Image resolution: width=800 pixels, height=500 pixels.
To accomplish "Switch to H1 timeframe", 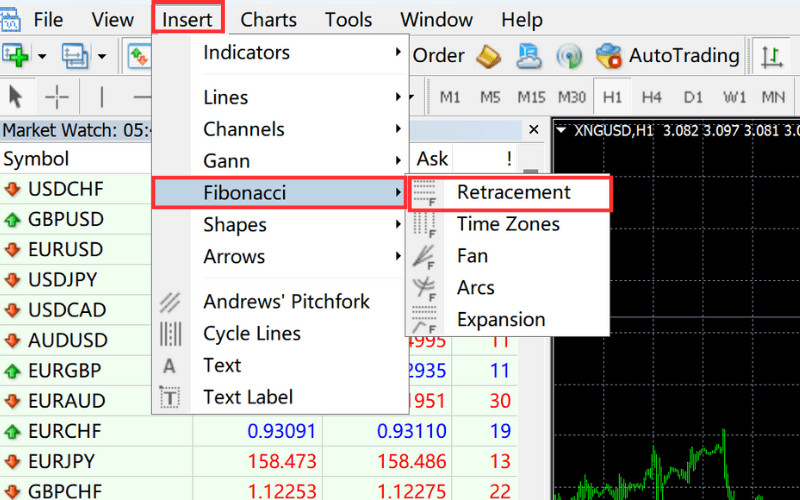I will click(x=612, y=97).
